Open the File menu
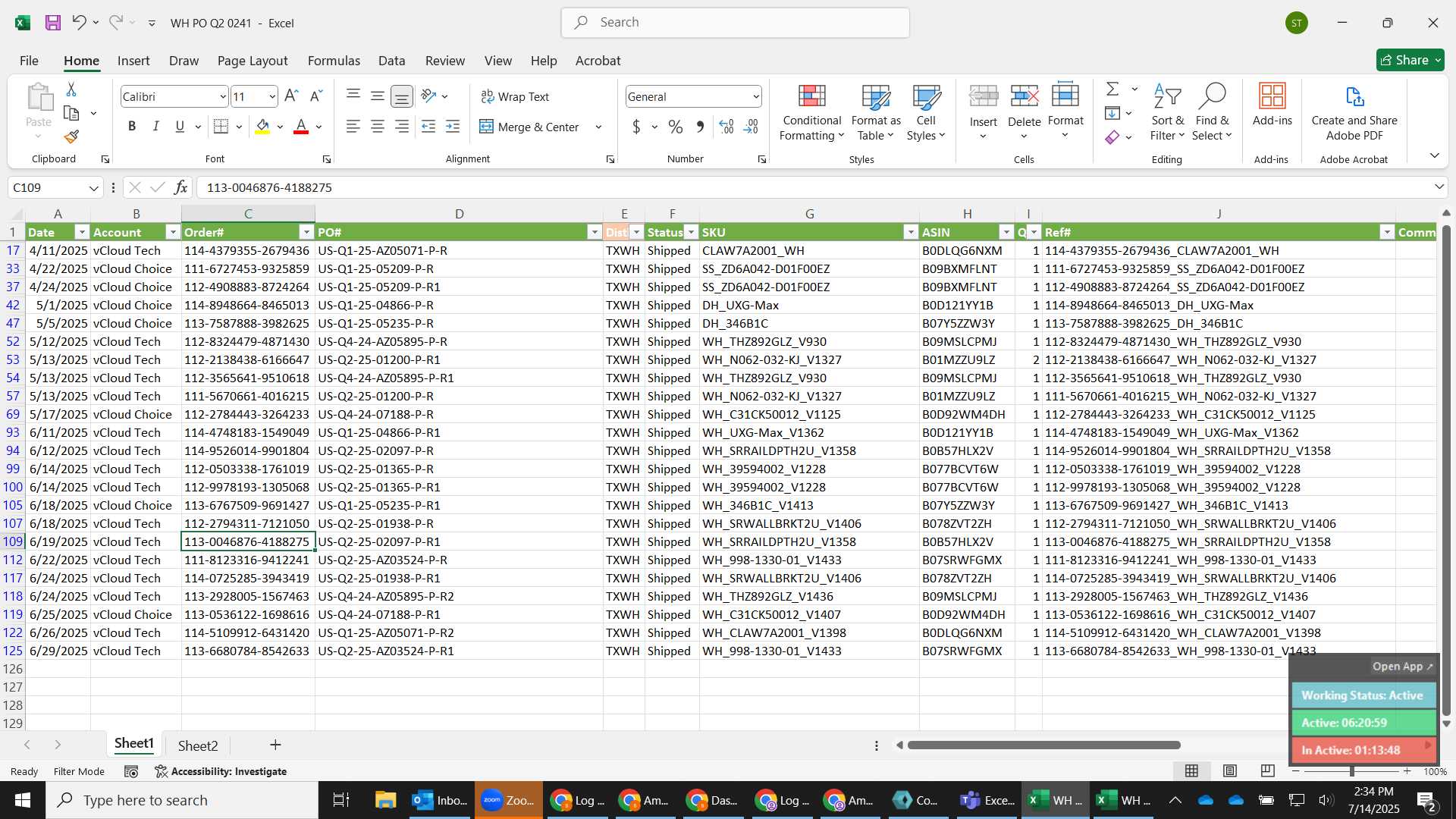 click(x=29, y=61)
